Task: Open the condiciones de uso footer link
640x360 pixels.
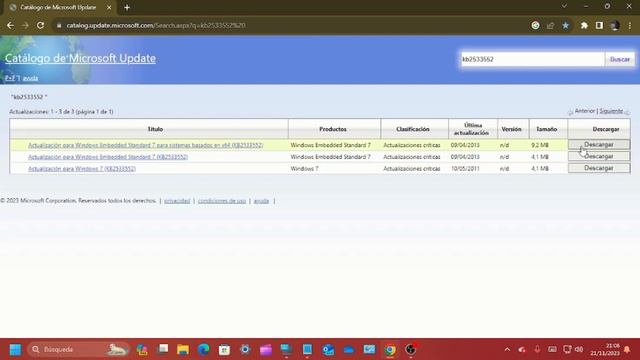Action: tap(222, 201)
